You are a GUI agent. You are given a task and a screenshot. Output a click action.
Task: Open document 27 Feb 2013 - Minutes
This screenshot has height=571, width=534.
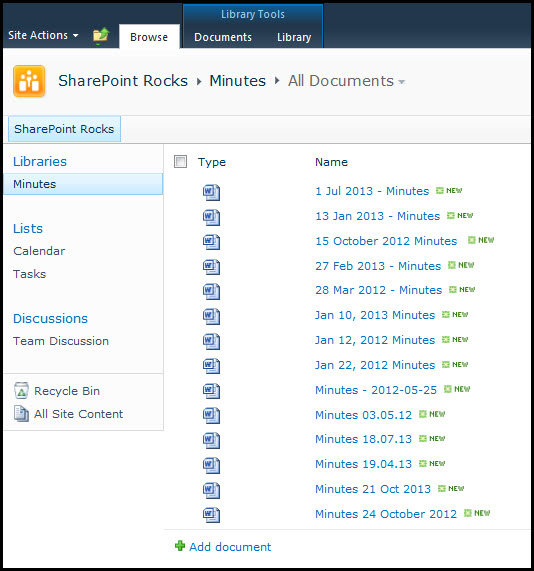point(378,266)
